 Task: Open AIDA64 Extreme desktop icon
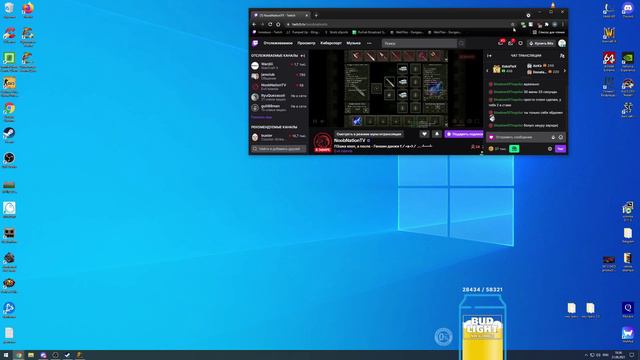pos(609,61)
